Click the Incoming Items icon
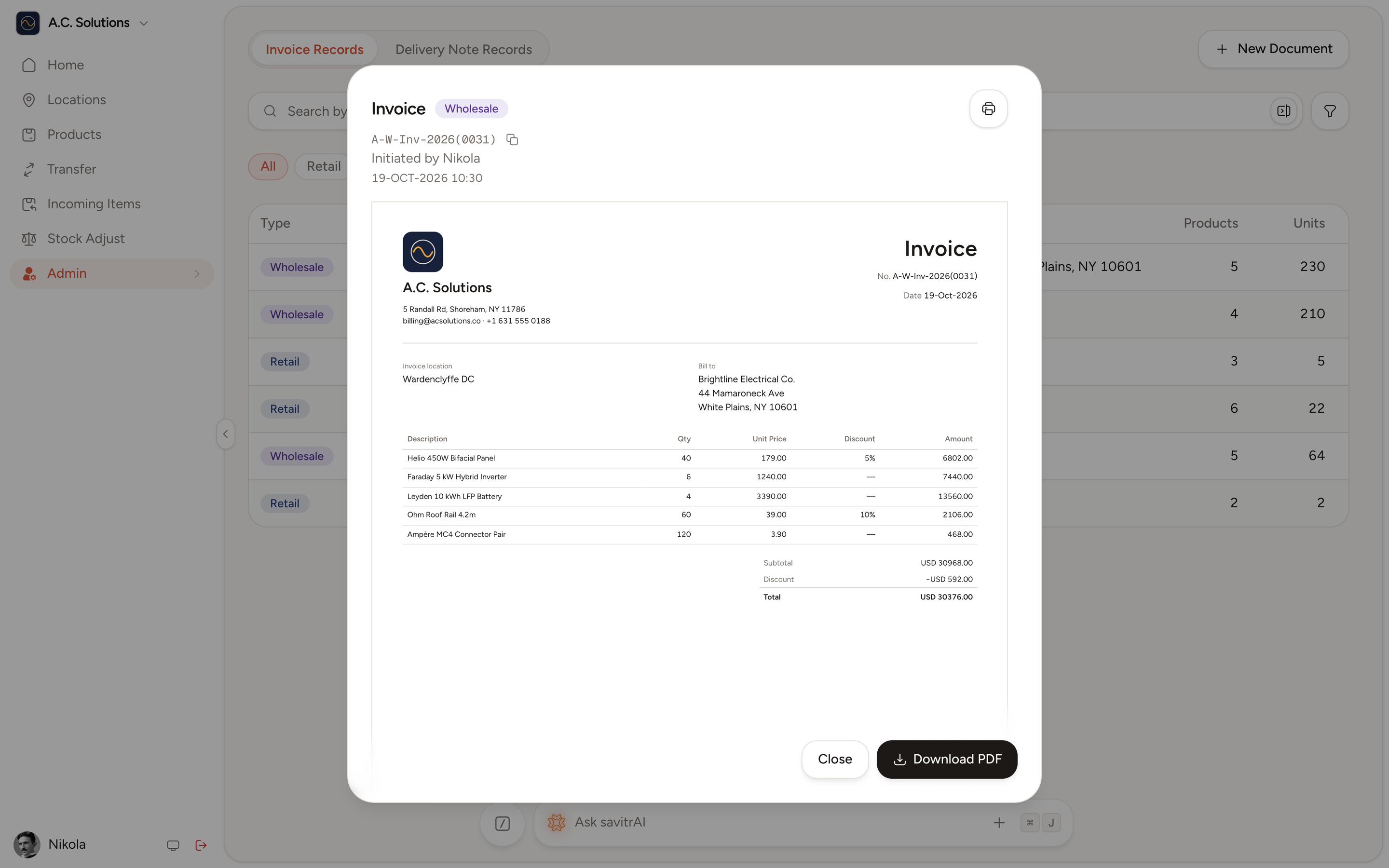The width and height of the screenshot is (1389, 868). [29, 204]
